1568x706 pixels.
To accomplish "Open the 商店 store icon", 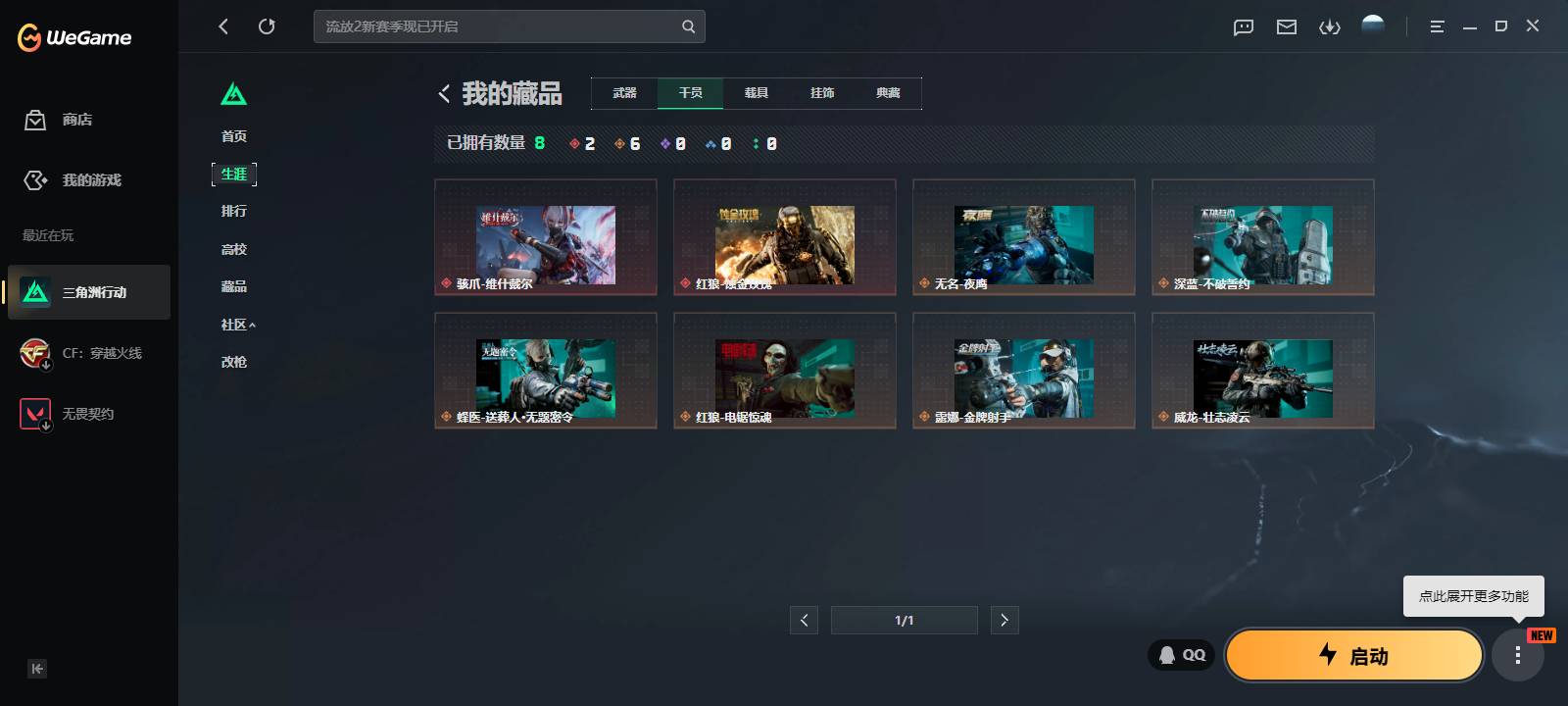I will tap(35, 120).
